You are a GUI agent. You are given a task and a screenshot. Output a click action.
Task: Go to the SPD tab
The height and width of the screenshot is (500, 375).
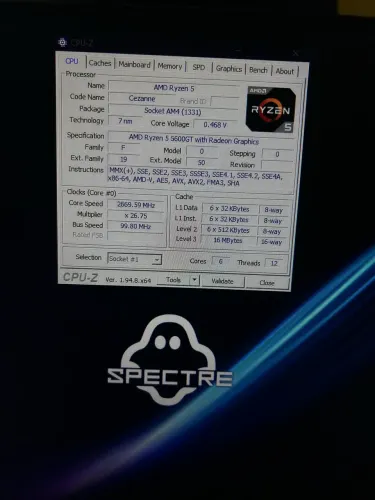pos(199,67)
